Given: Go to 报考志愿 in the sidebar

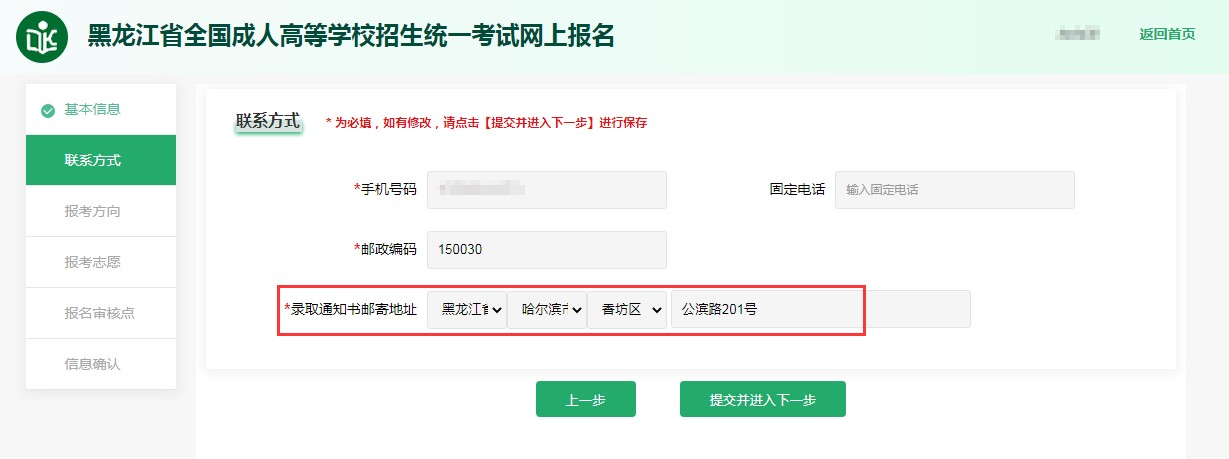Looking at the screenshot, I should (101, 263).
